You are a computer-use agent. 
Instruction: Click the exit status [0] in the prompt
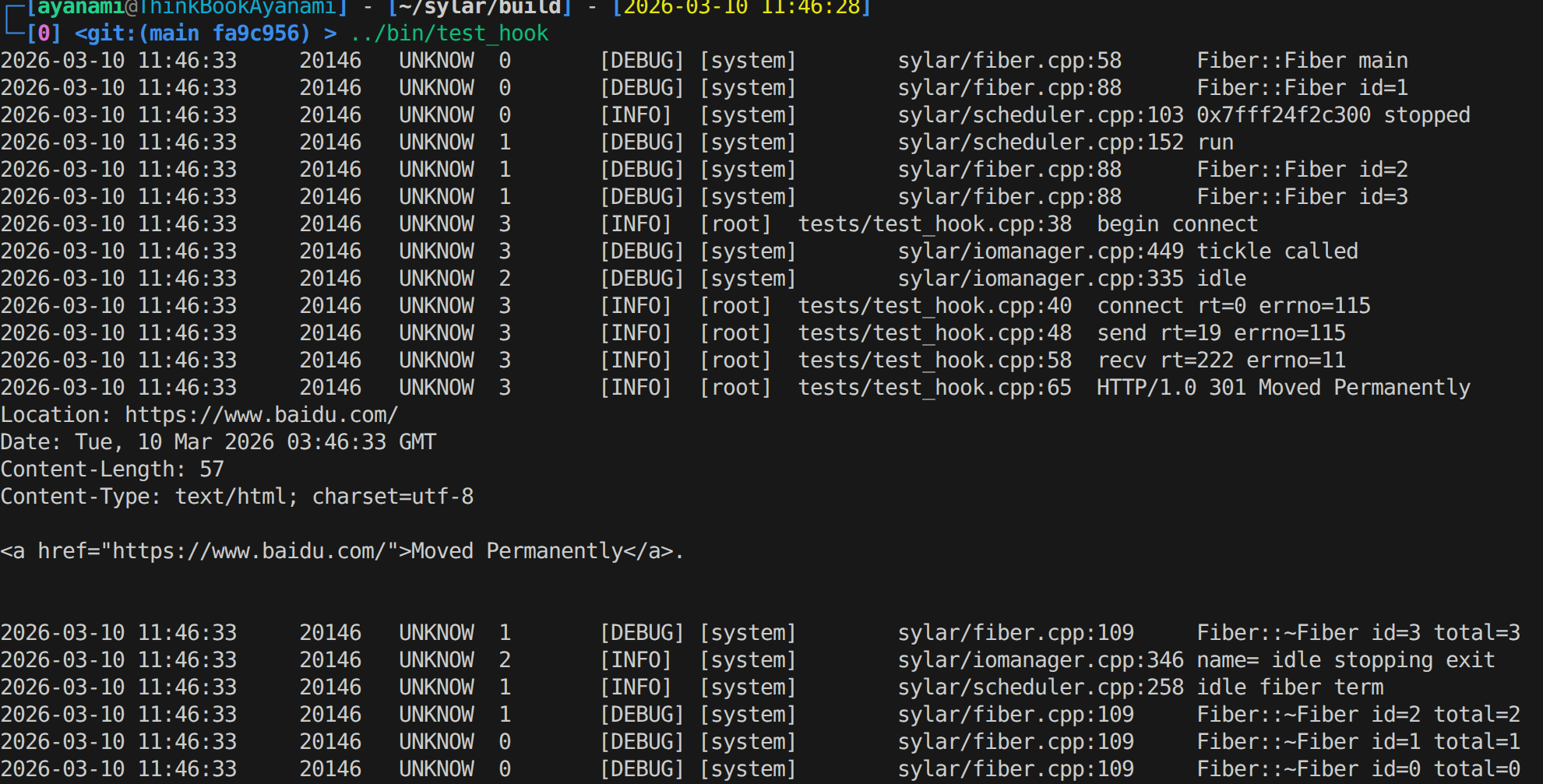tap(44, 33)
